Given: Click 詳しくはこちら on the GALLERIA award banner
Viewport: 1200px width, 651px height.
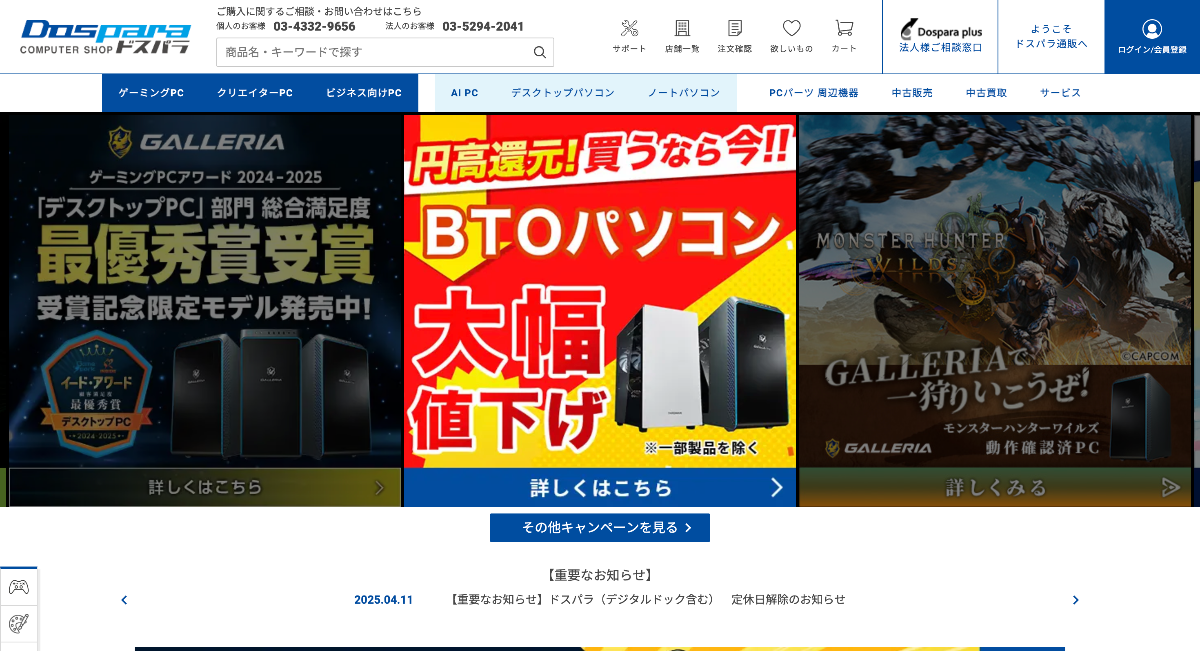Looking at the screenshot, I should [x=205, y=488].
